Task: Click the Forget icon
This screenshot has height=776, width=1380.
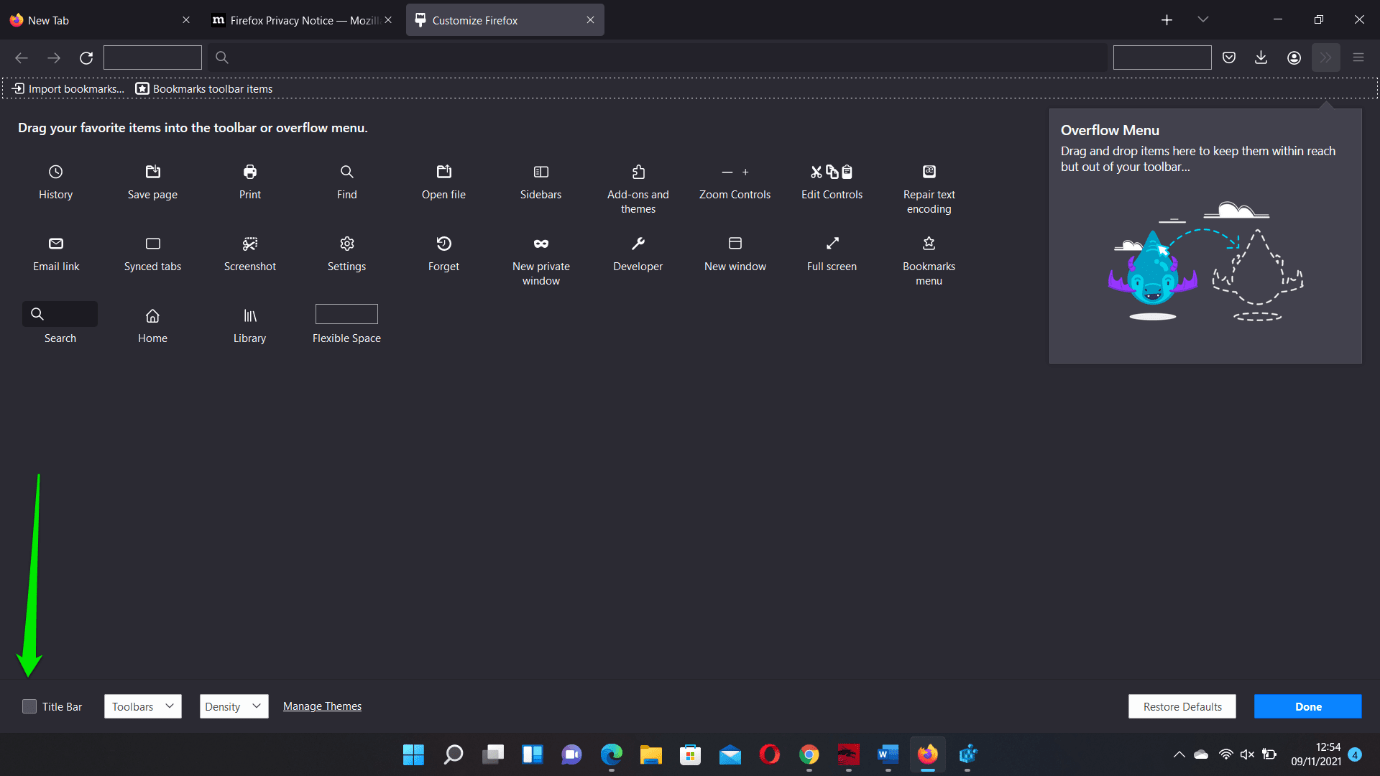Action: pos(444,244)
